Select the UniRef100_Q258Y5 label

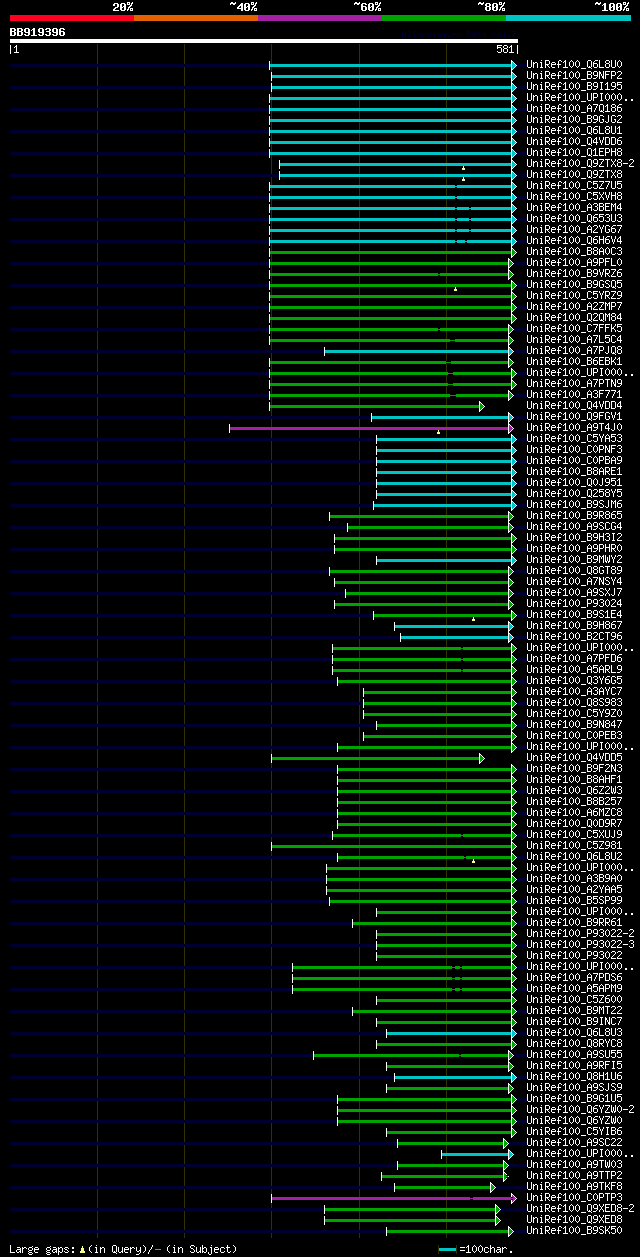point(574,494)
